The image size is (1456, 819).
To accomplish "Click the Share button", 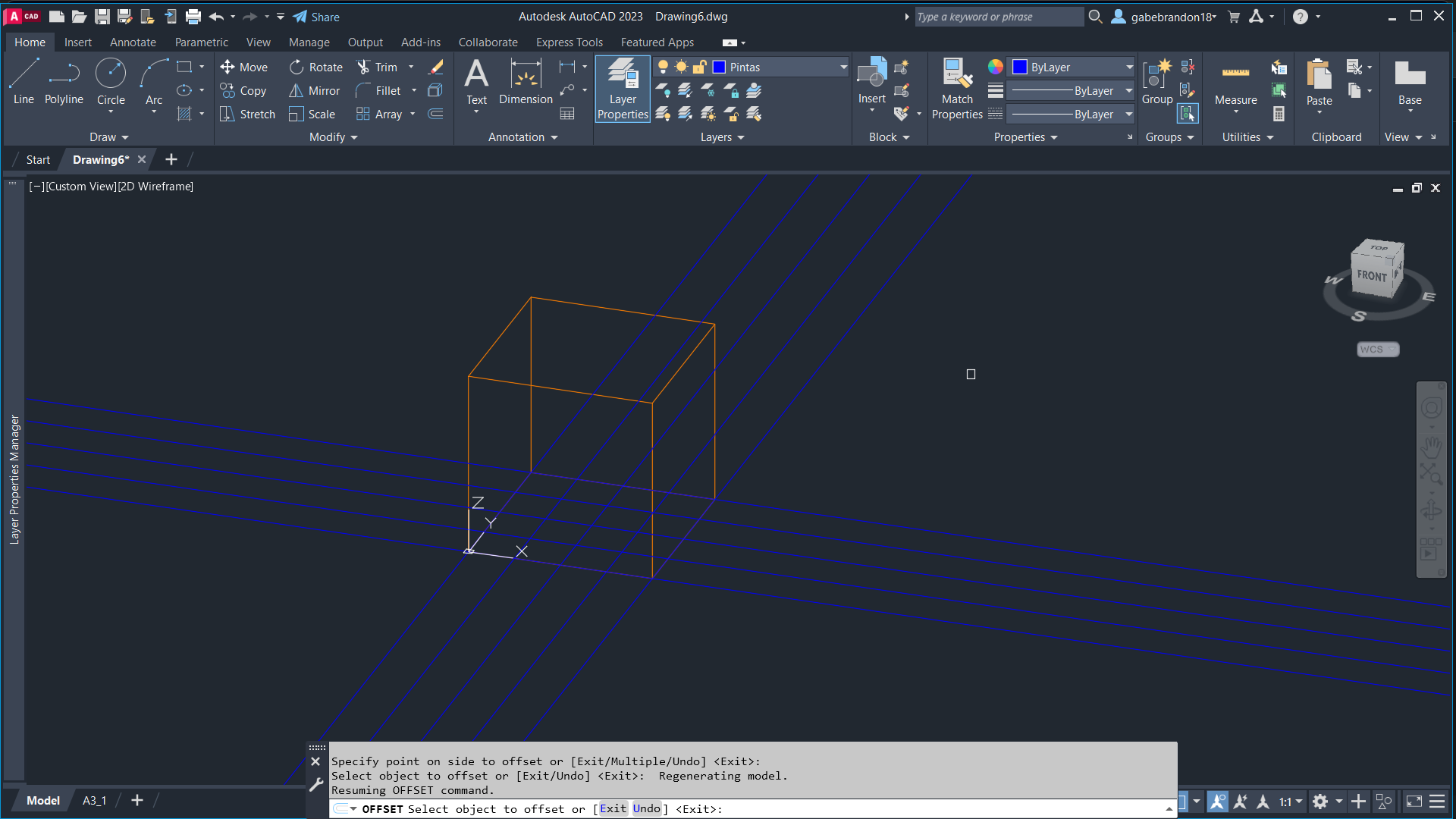I will pos(316,17).
